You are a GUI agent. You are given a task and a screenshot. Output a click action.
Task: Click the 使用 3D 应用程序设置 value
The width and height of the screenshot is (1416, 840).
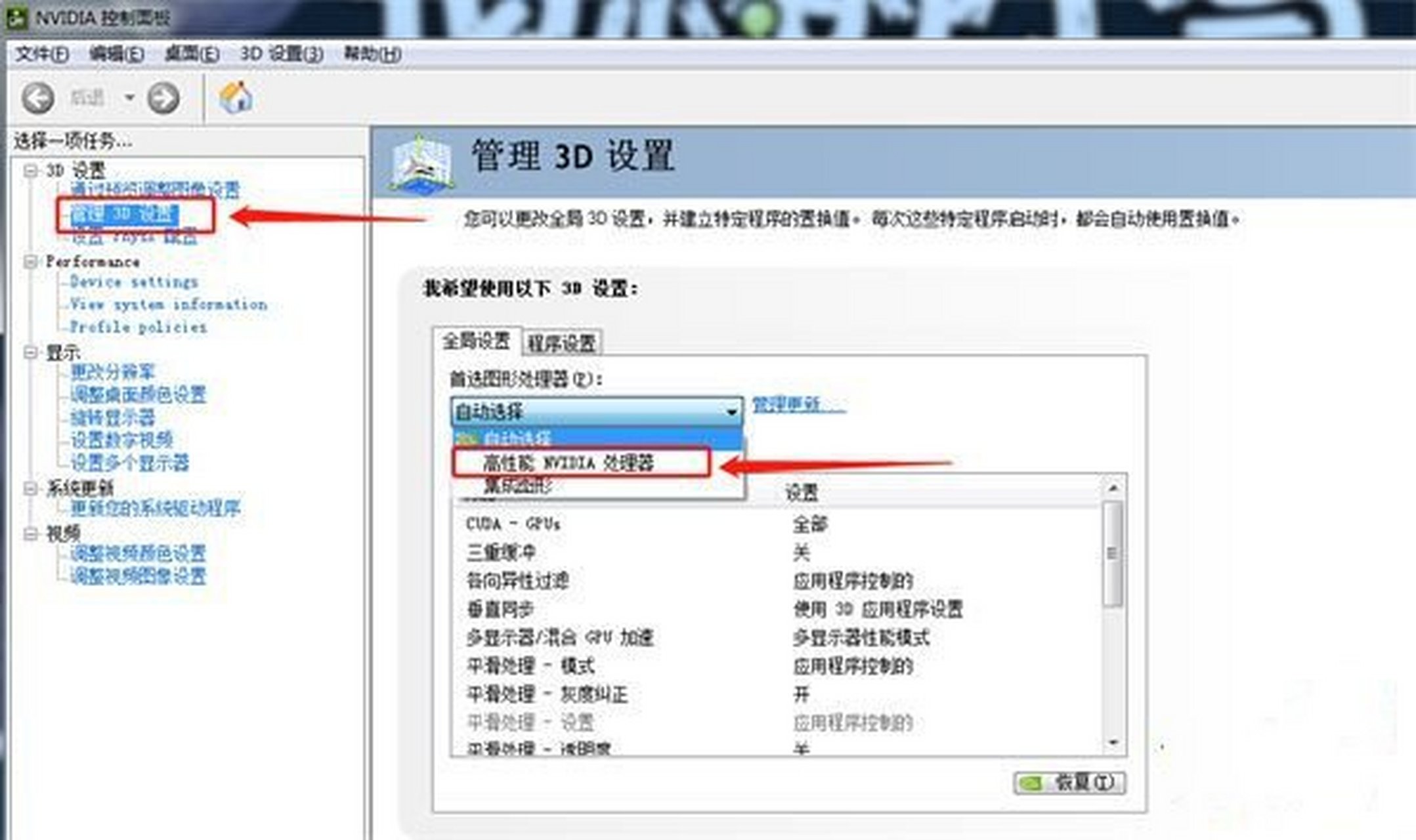[878, 610]
